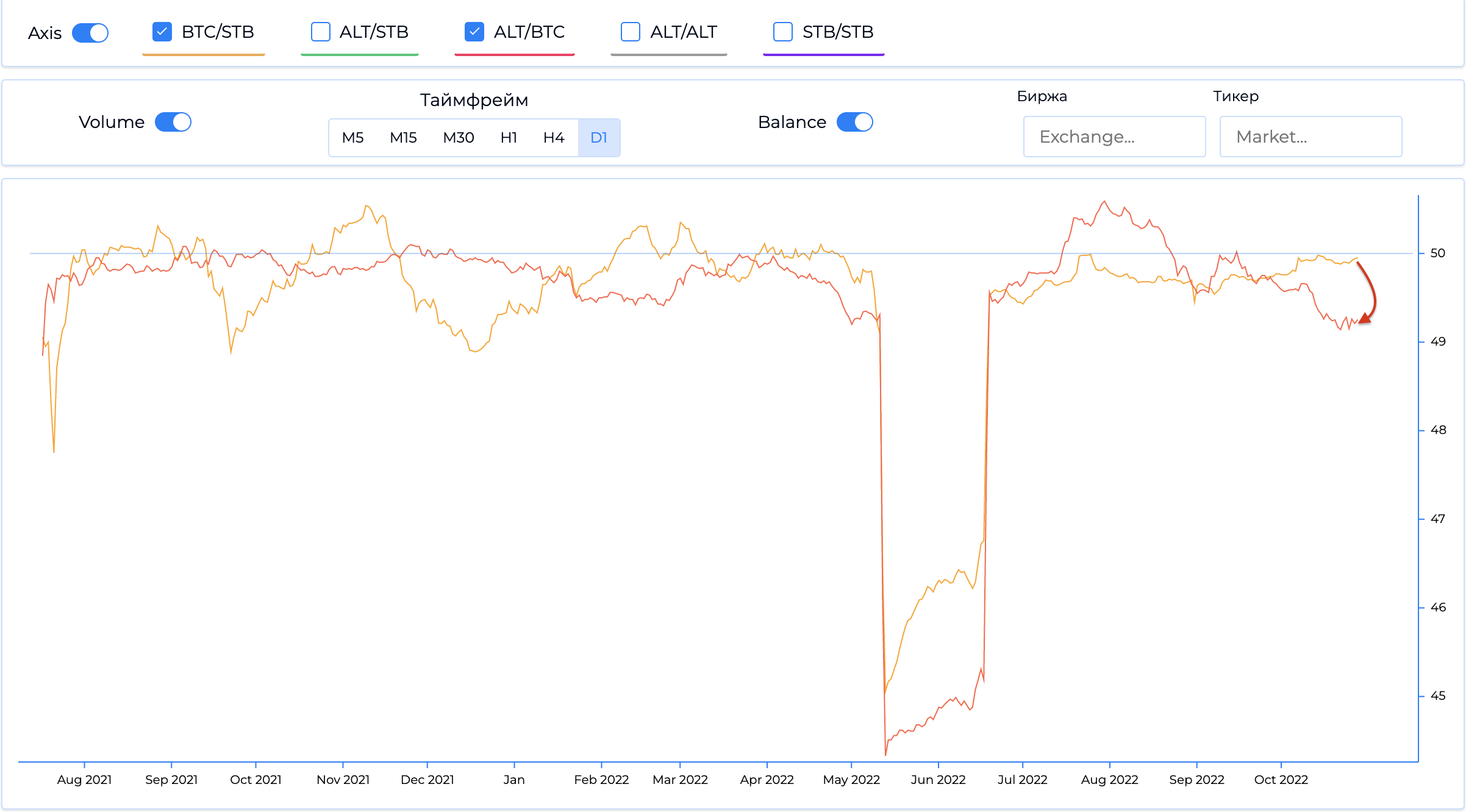Image resolution: width=1466 pixels, height=812 pixels.
Task: Switch to M15 timeframe
Action: (403, 138)
